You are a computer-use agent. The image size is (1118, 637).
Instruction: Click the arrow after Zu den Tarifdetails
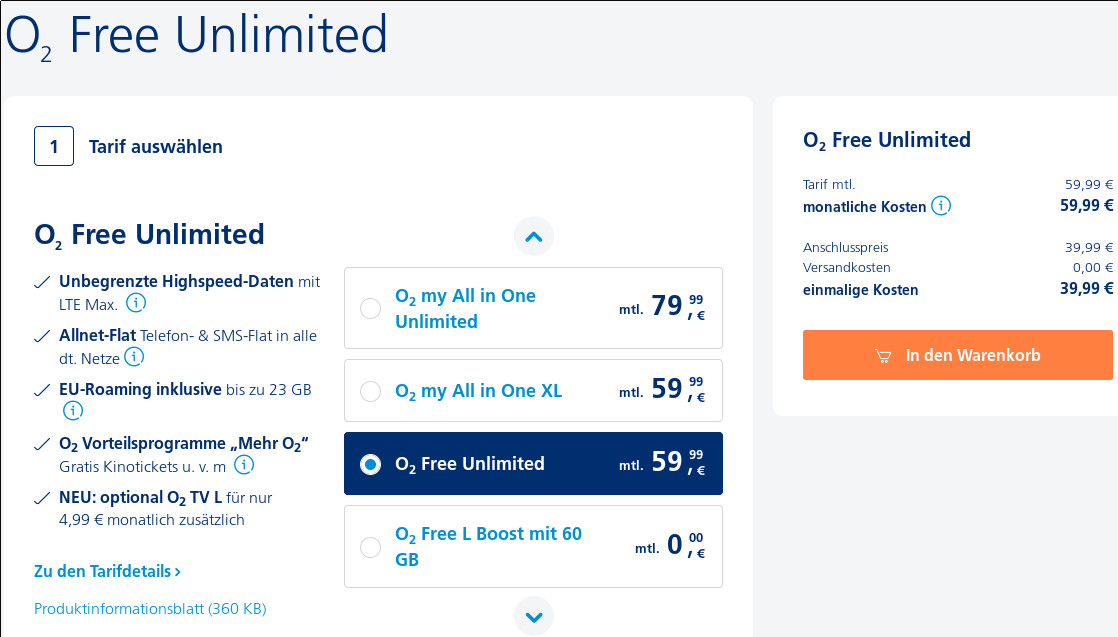(x=177, y=571)
